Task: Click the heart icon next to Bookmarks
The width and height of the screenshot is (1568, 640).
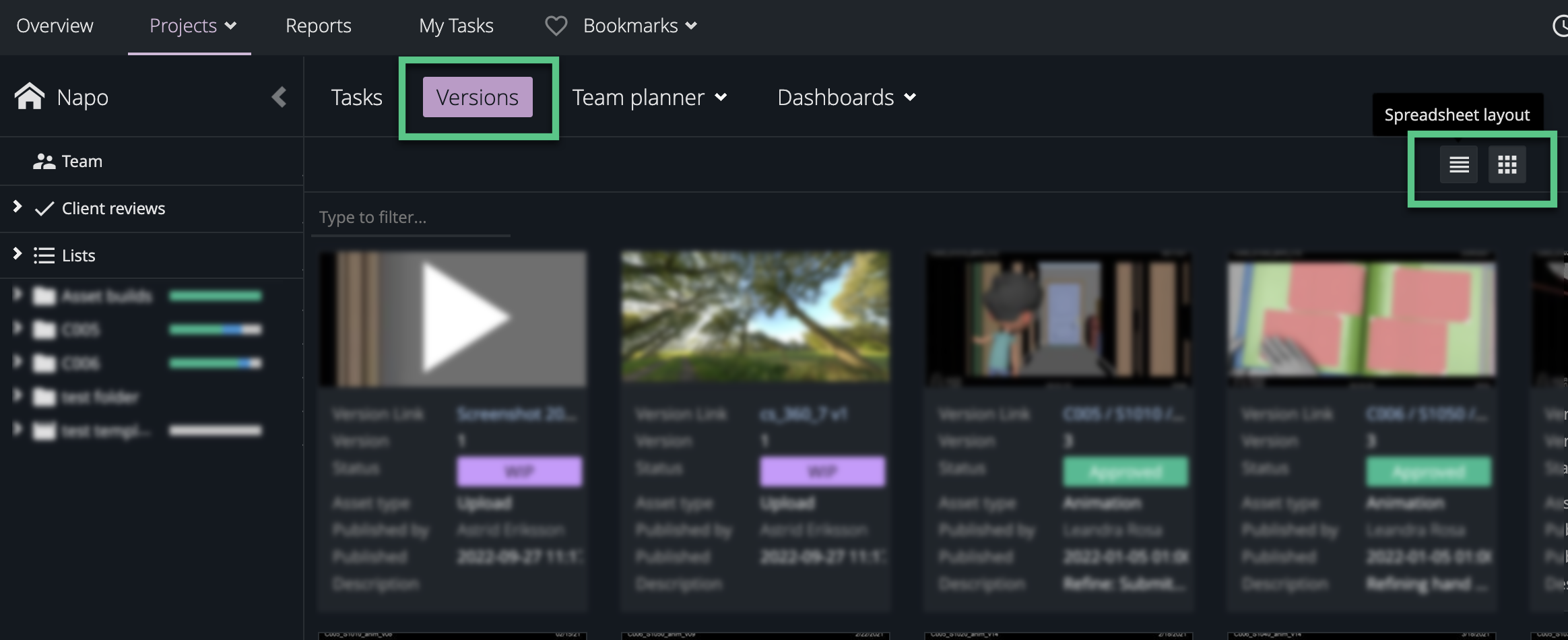Action: coord(555,25)
